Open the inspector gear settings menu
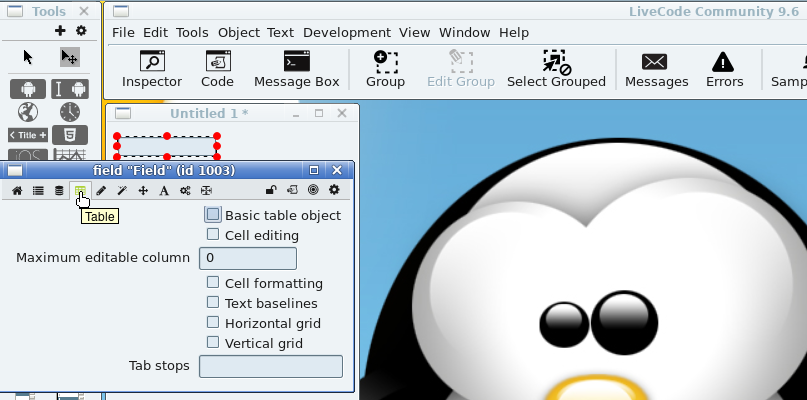807x400 pixels. (x=334, y=190)
